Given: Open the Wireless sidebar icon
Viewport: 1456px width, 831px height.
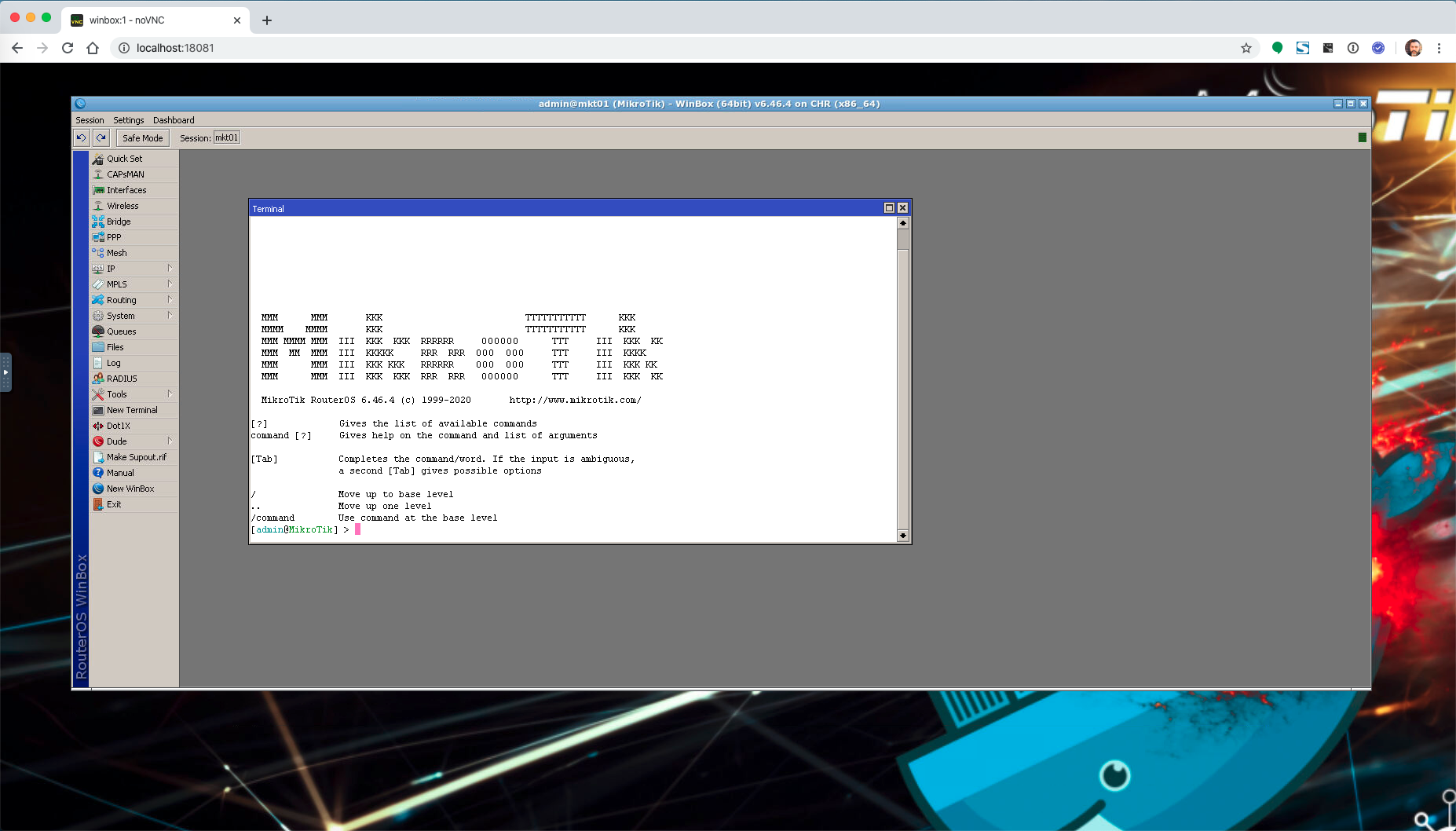Looking at the screenshot, I should [x=98, y=206].
